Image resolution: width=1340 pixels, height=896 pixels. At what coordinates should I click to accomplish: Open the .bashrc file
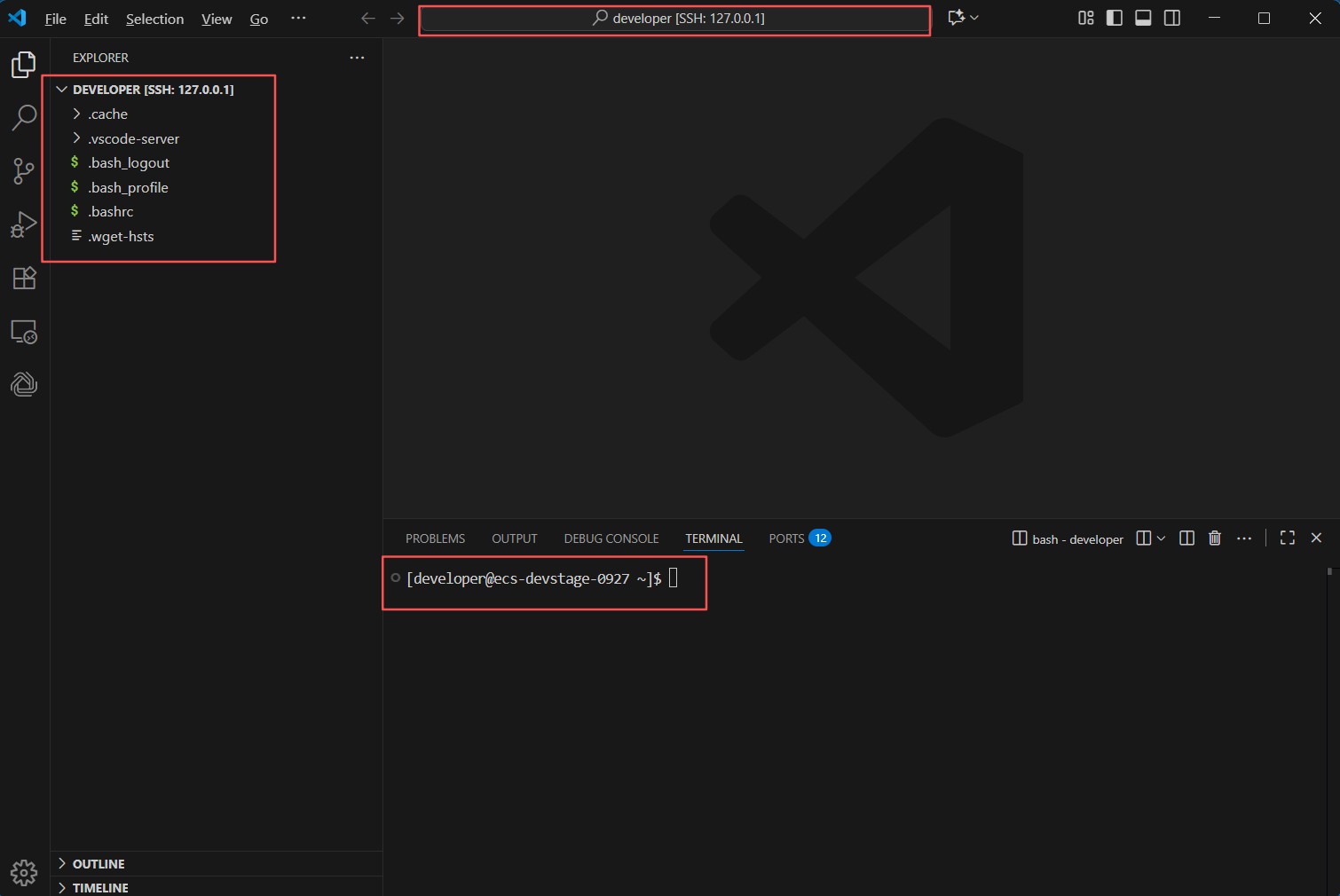[x=111, y=212]
